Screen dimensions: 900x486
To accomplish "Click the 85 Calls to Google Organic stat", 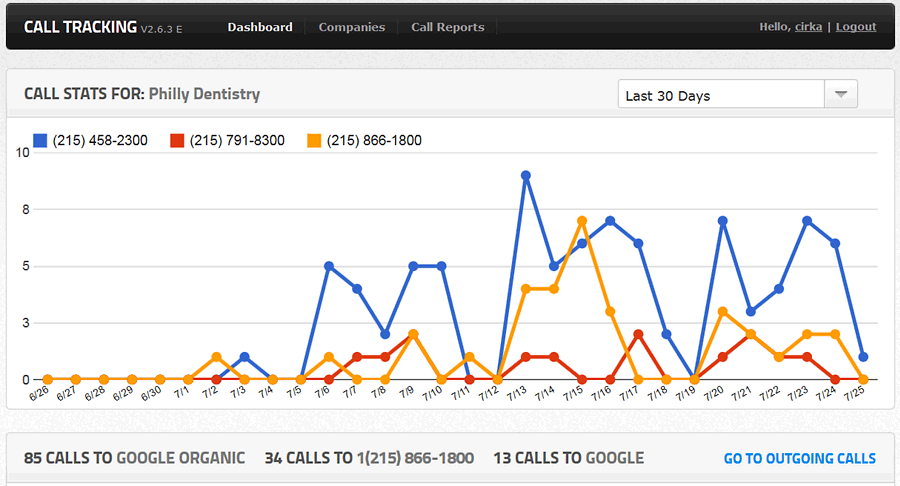I will point(134,458).
